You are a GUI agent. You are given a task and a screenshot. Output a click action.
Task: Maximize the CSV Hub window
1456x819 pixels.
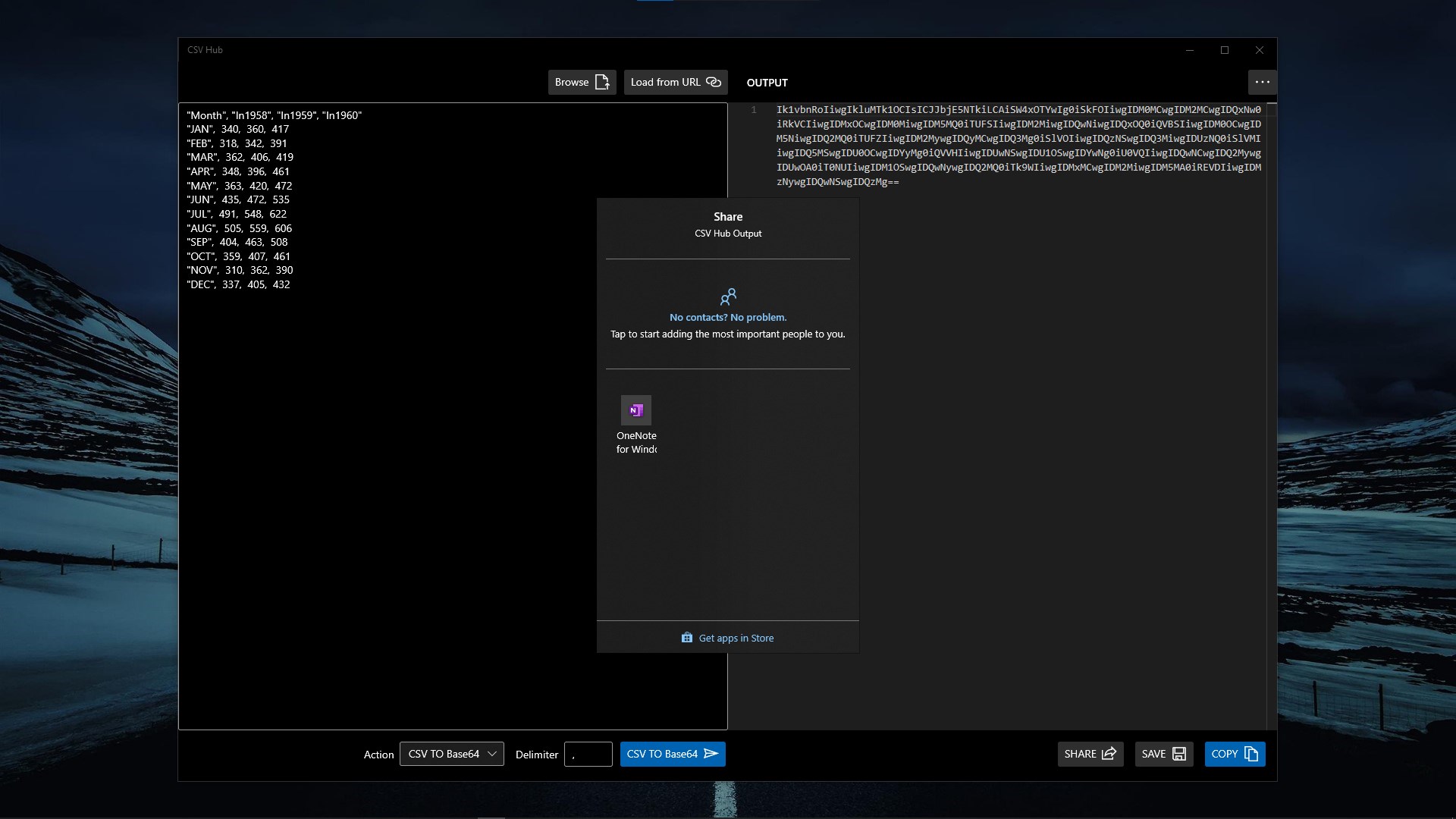tap(1225, 50)
